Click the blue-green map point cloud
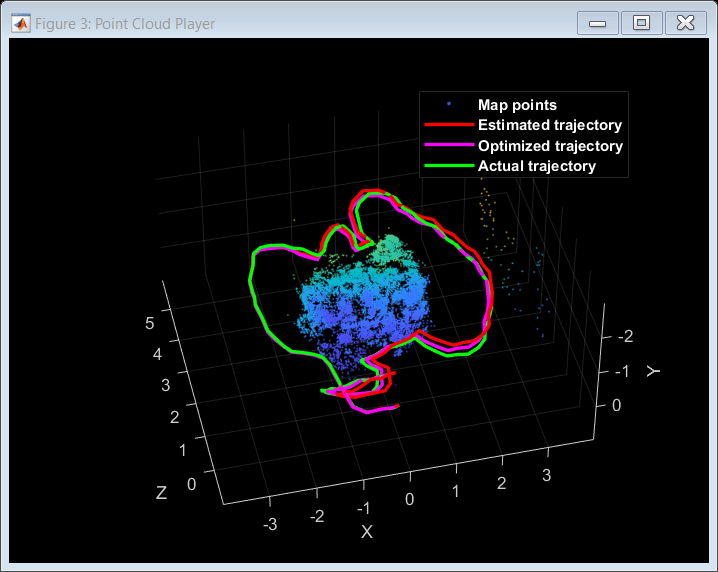718x572 pixels. coord(362,307)
